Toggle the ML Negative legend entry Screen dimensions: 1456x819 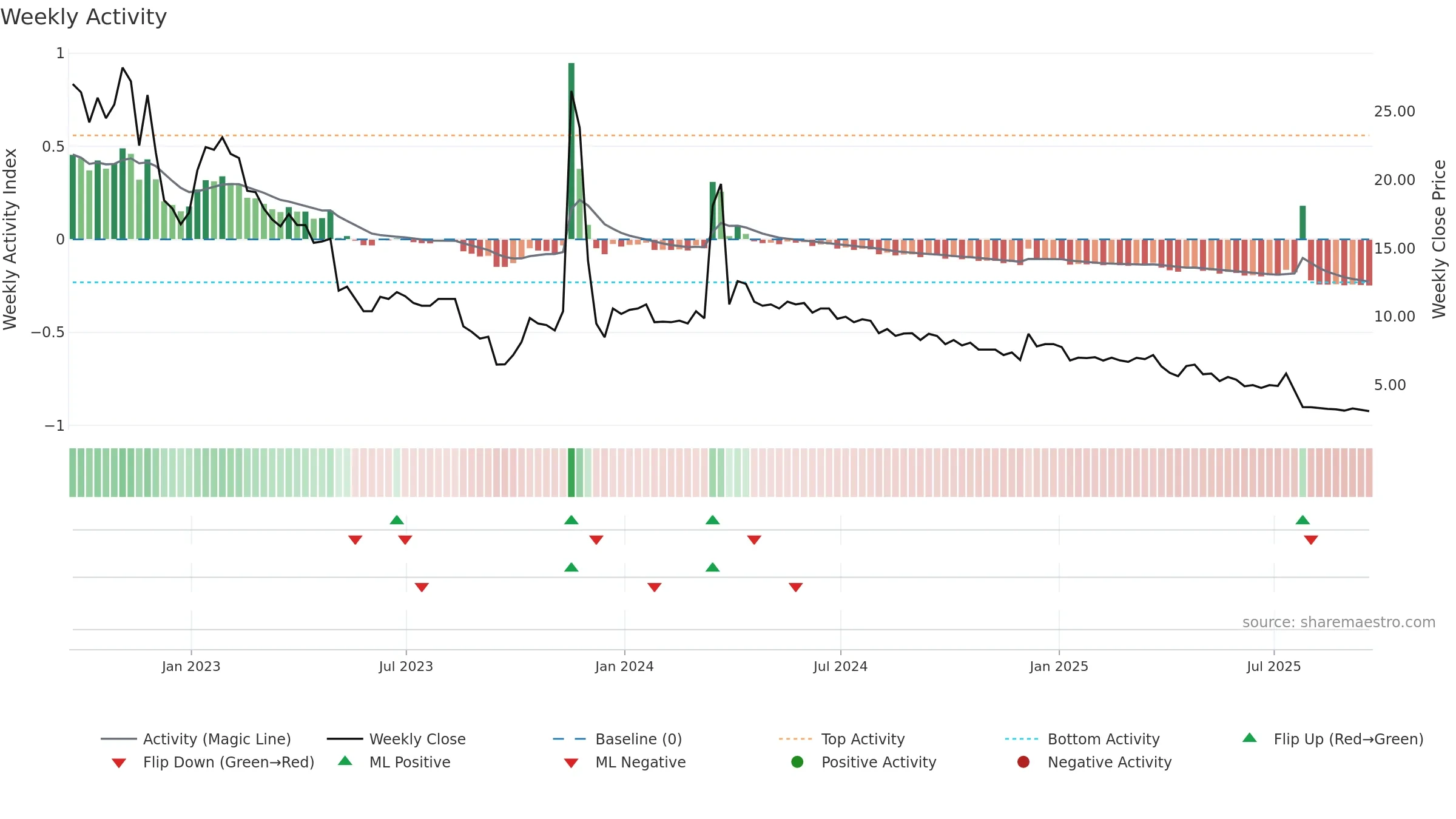coord(625,762)
